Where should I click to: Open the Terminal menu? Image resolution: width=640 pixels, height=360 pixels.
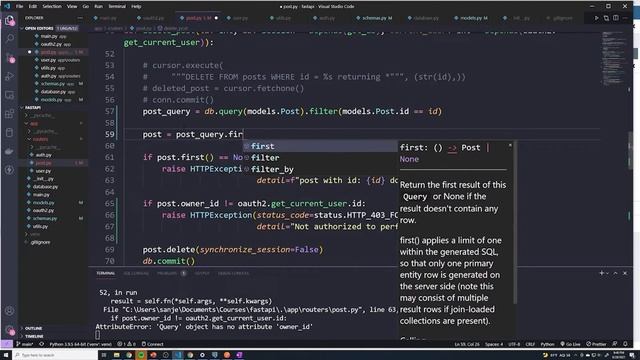tap(117, 6)
